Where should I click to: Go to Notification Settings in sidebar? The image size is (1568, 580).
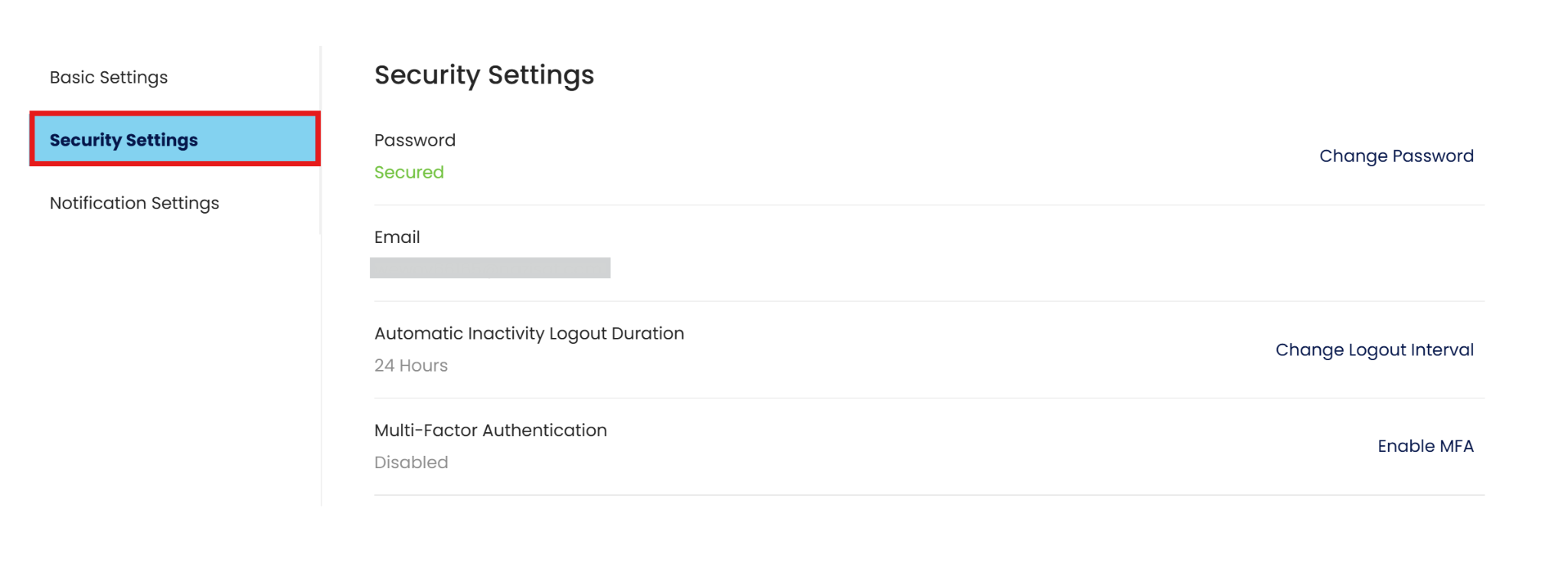click(x=134, y=203)
